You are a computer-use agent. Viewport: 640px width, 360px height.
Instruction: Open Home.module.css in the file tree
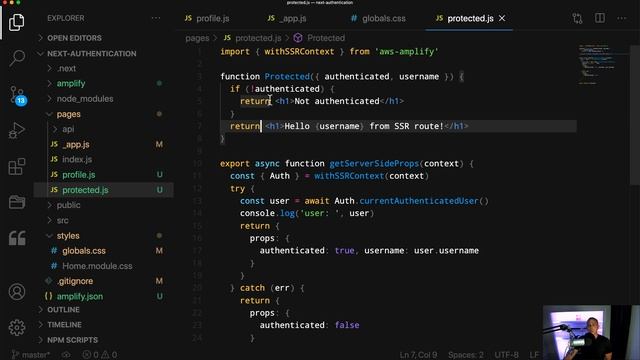[x=97, y=266]
